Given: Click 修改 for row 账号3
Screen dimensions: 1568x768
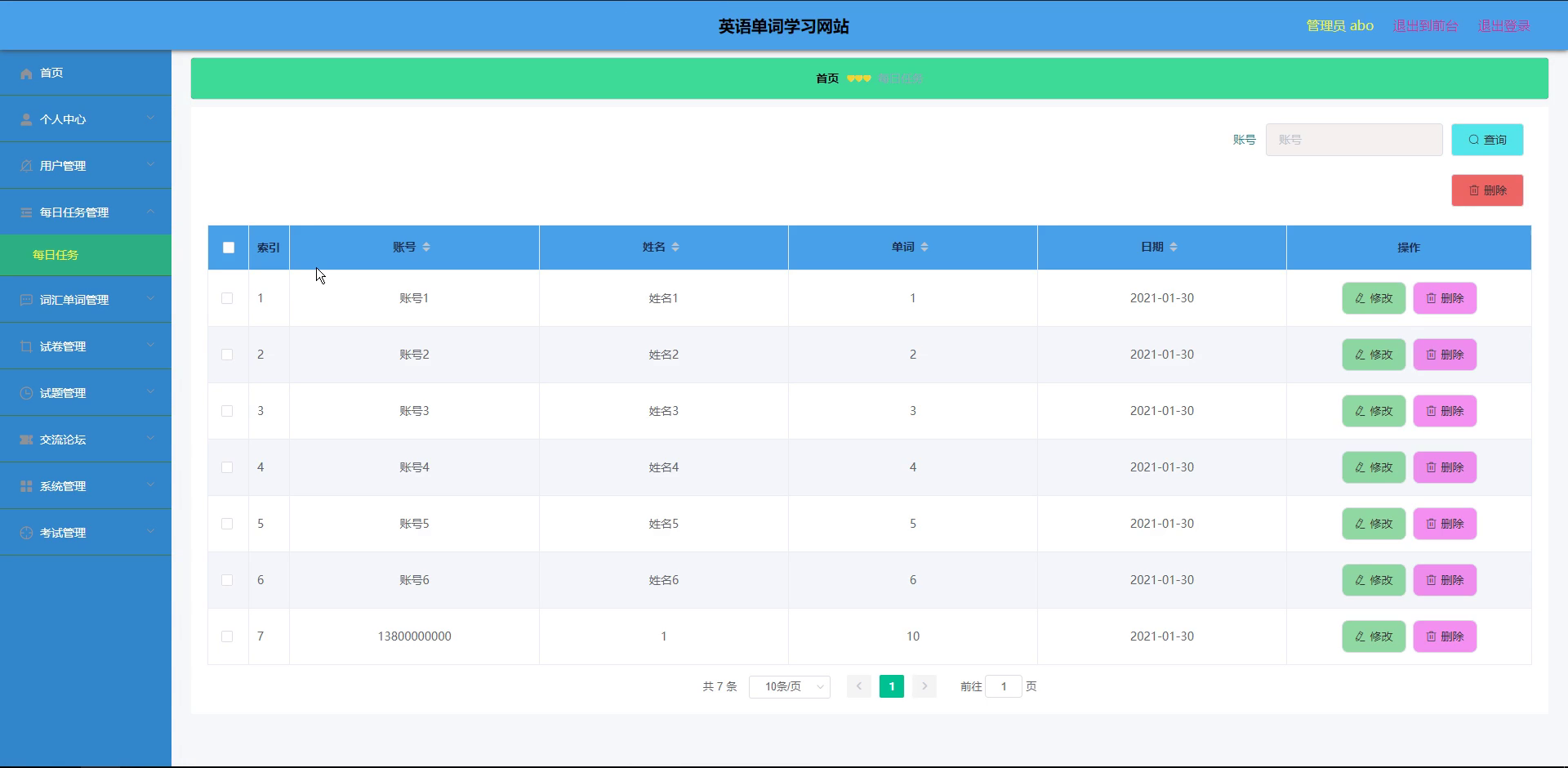Looking at the screenshot, I should click(1374, 412).
